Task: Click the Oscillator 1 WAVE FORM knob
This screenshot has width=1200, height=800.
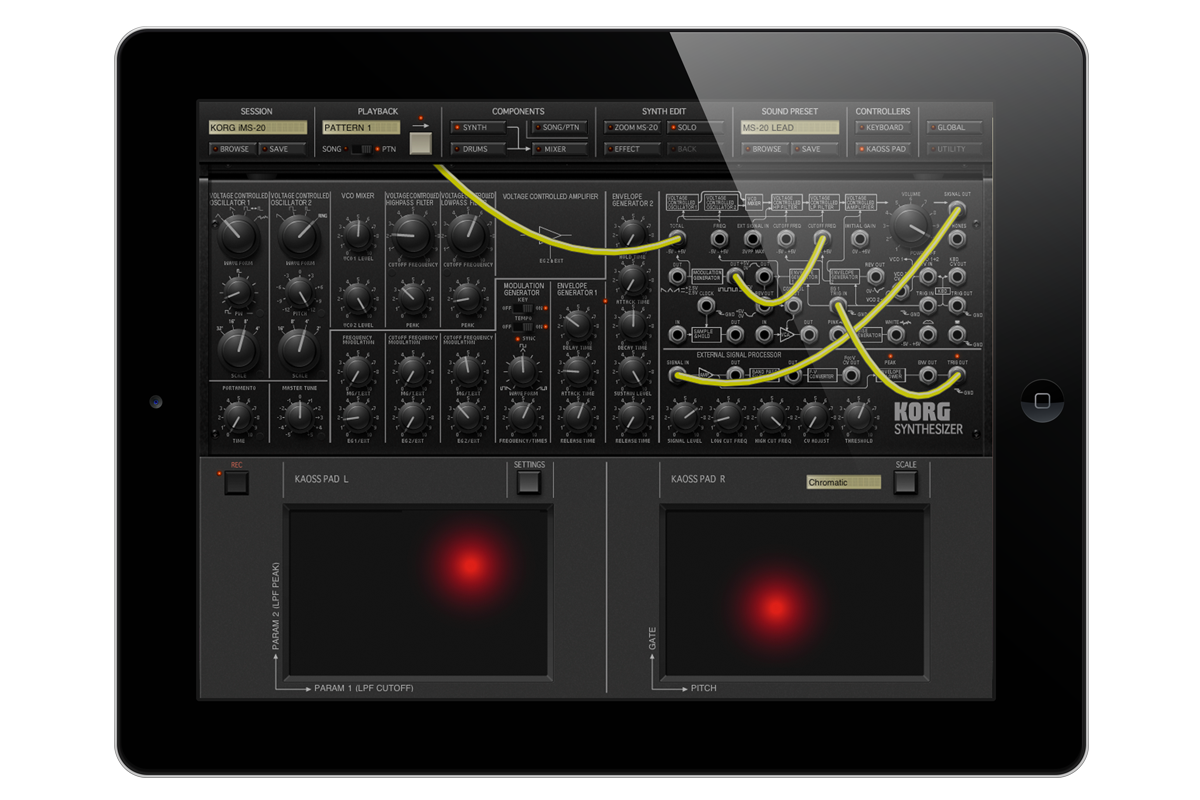Action: click(238, 236)
